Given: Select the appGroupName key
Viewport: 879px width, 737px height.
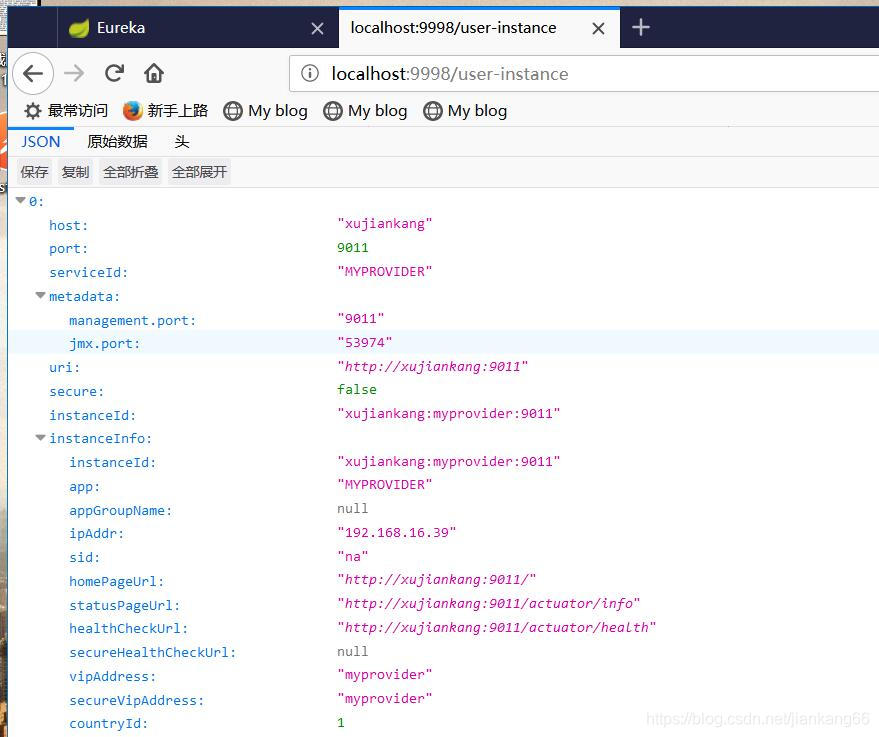Looking at the screenshot, I should pos(120,511).
